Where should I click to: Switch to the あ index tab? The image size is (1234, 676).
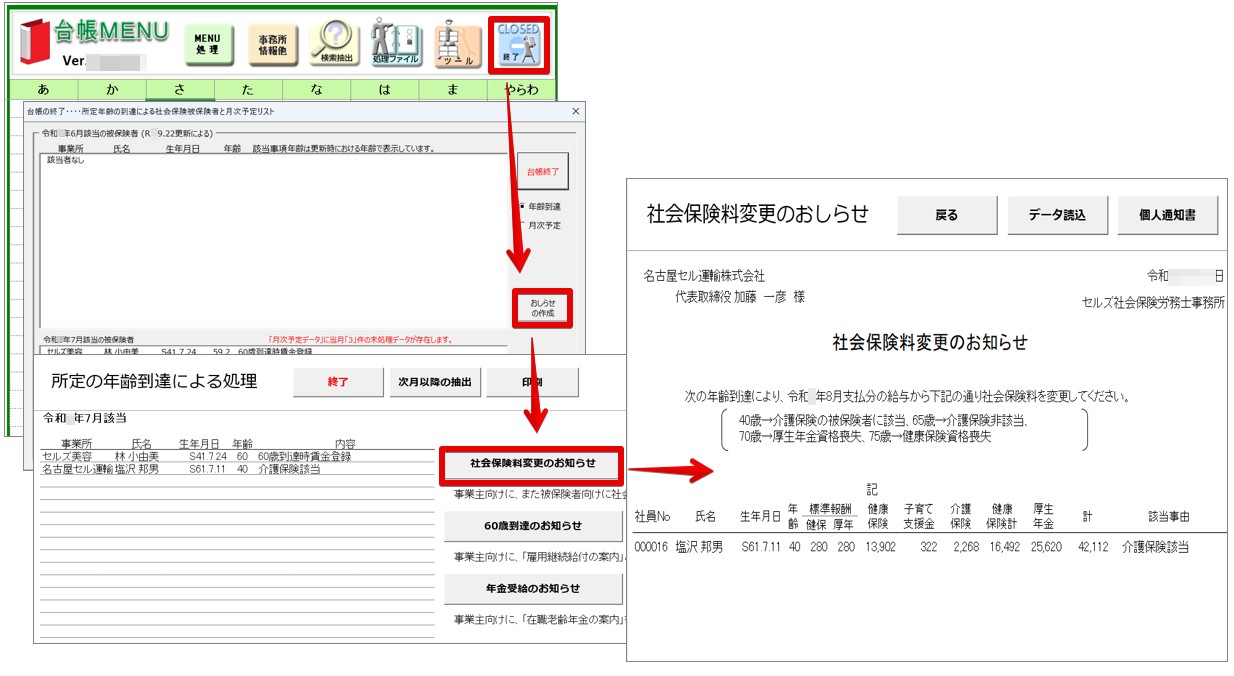coord(43,90)
